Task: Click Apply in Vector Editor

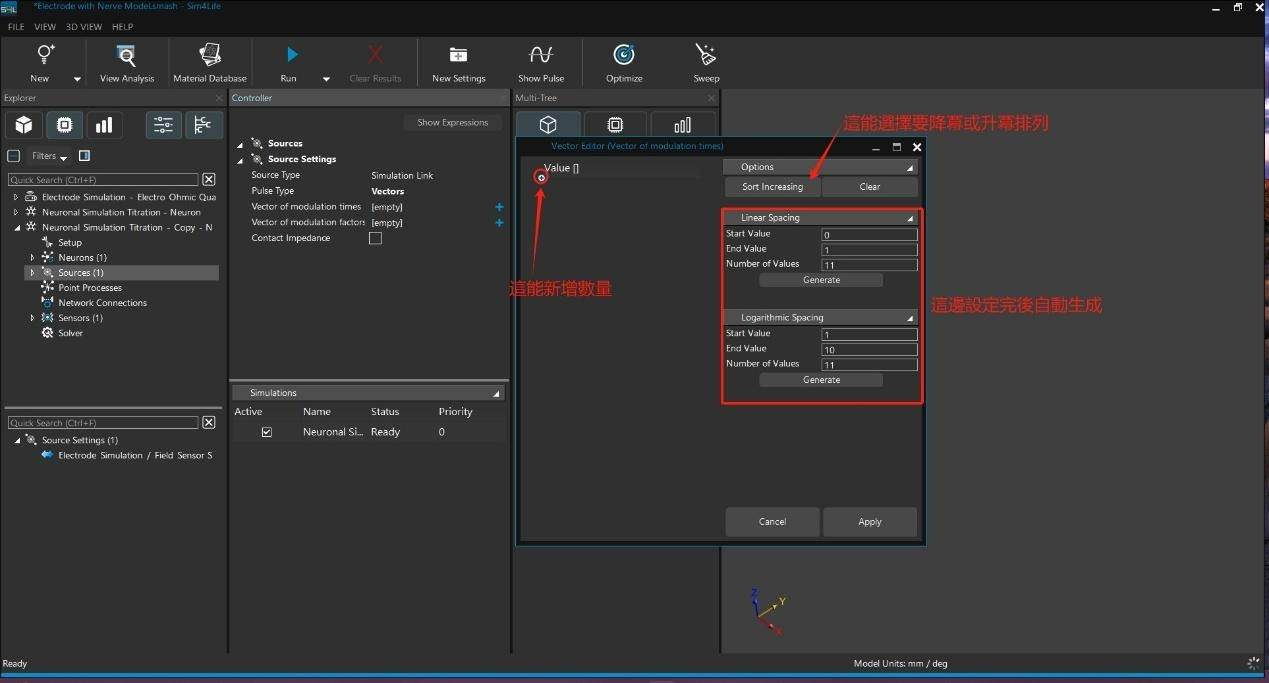Action: tap(869, 522)
